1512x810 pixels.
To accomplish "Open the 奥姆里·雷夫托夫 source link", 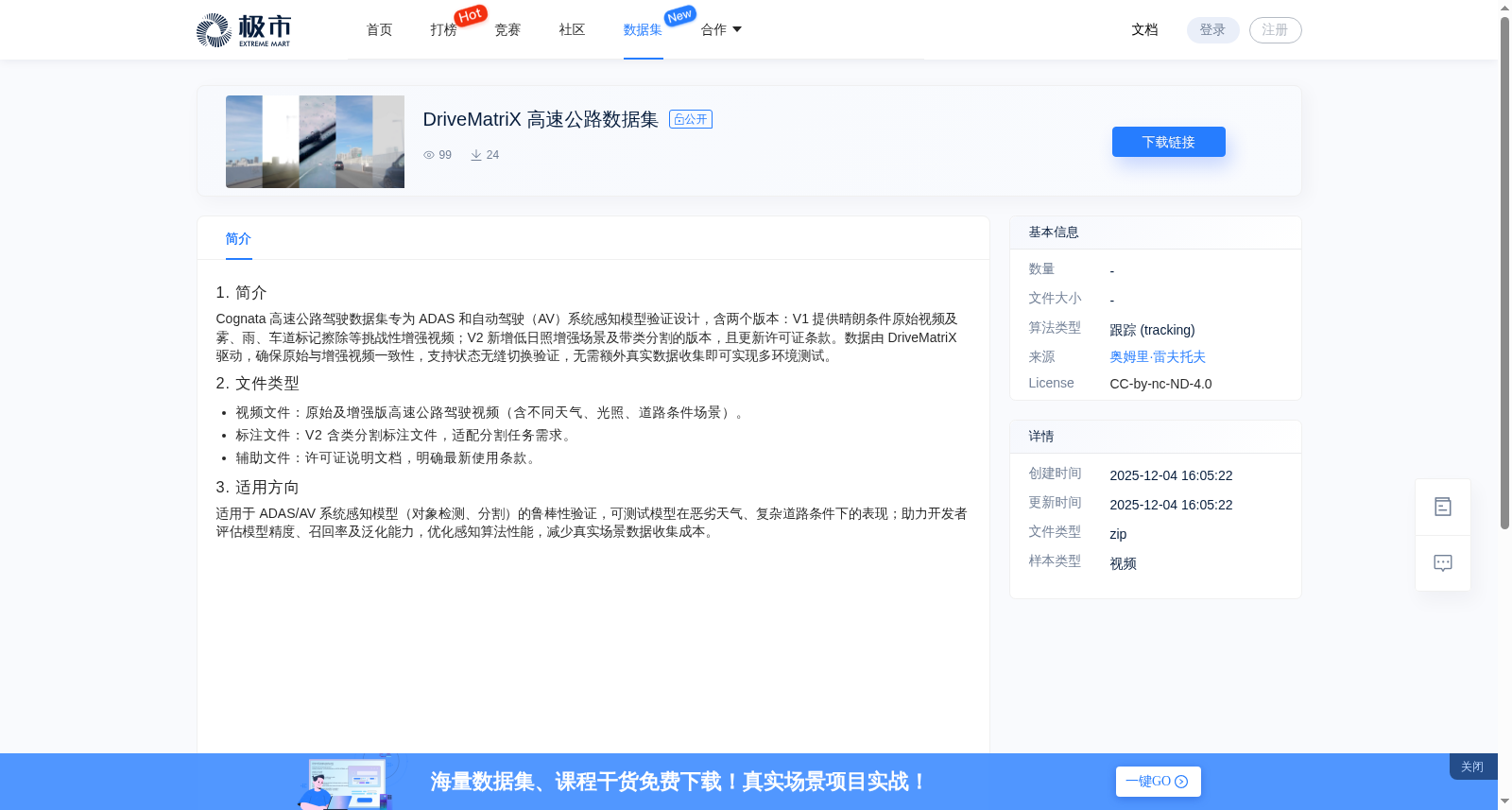I will coord(1158,357).
